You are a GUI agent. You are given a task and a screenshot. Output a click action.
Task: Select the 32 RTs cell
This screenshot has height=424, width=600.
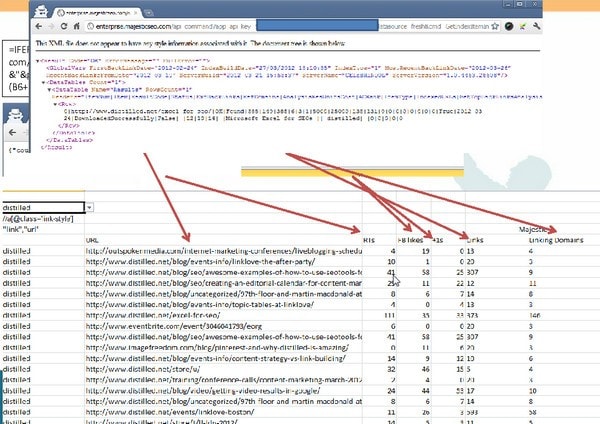point(380,369)
